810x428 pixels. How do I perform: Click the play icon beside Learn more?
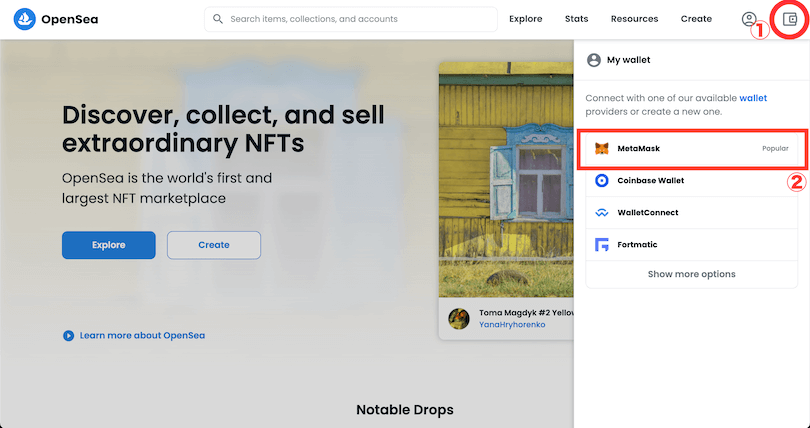(x=68, y=335)
